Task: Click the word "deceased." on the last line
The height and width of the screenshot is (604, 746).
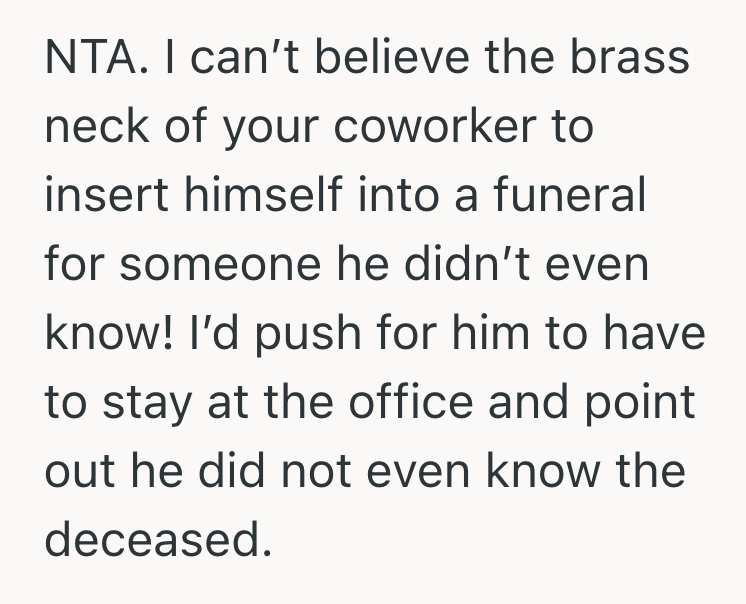Action: 158,539
